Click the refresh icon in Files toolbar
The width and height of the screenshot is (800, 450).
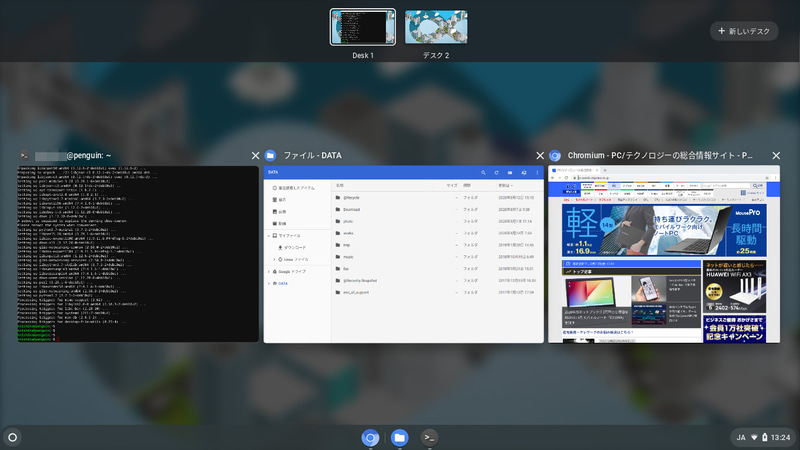496,172
